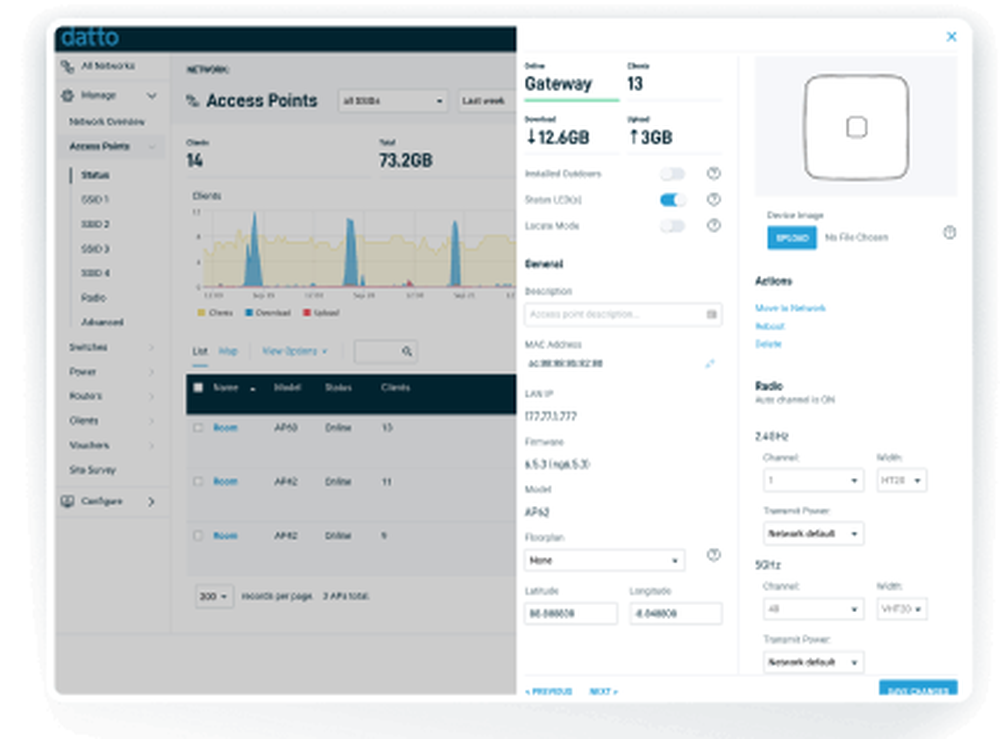Disable the Status LED(s) toggle

671,199
